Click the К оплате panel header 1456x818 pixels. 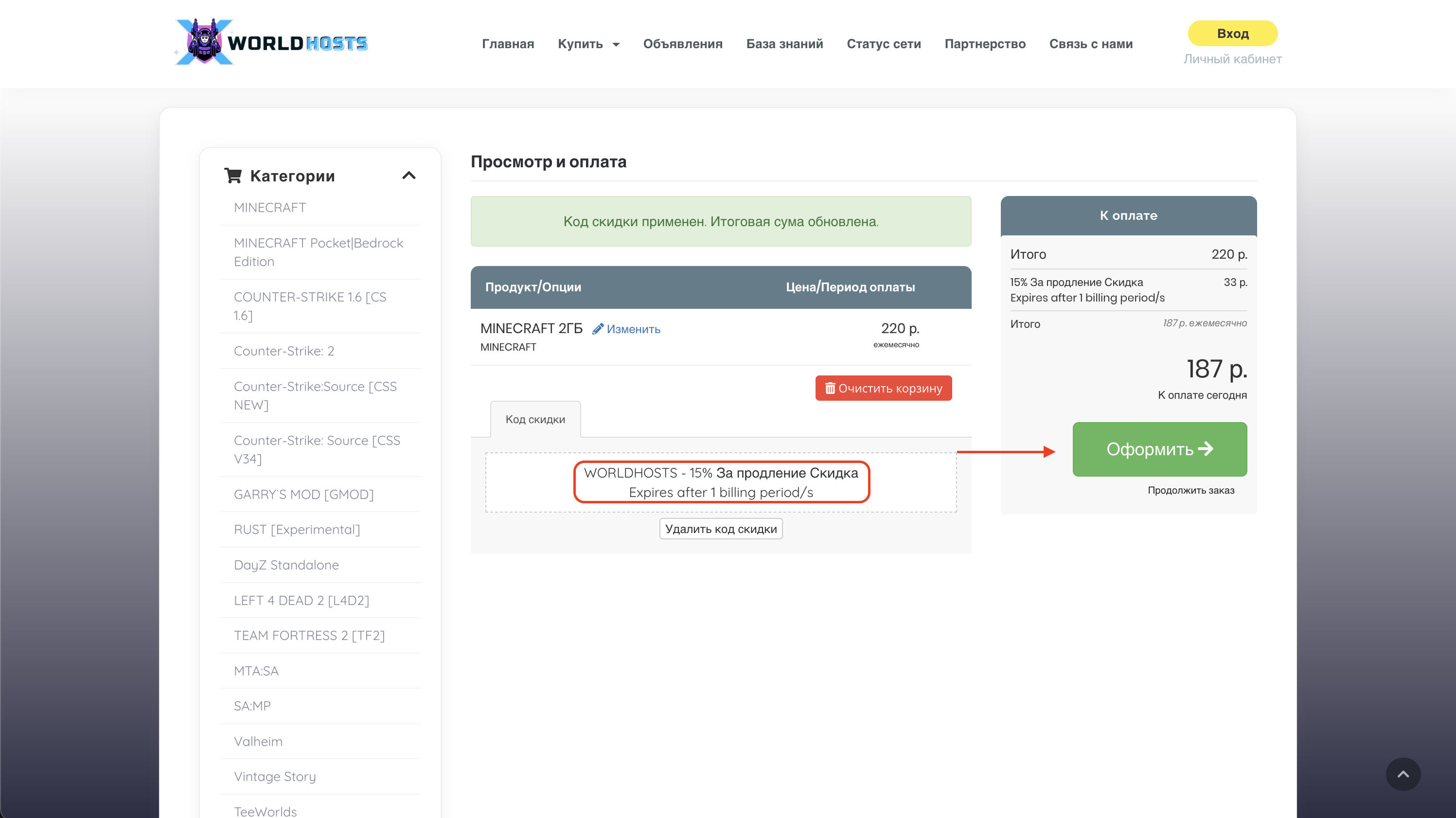tap(1128, 215)
